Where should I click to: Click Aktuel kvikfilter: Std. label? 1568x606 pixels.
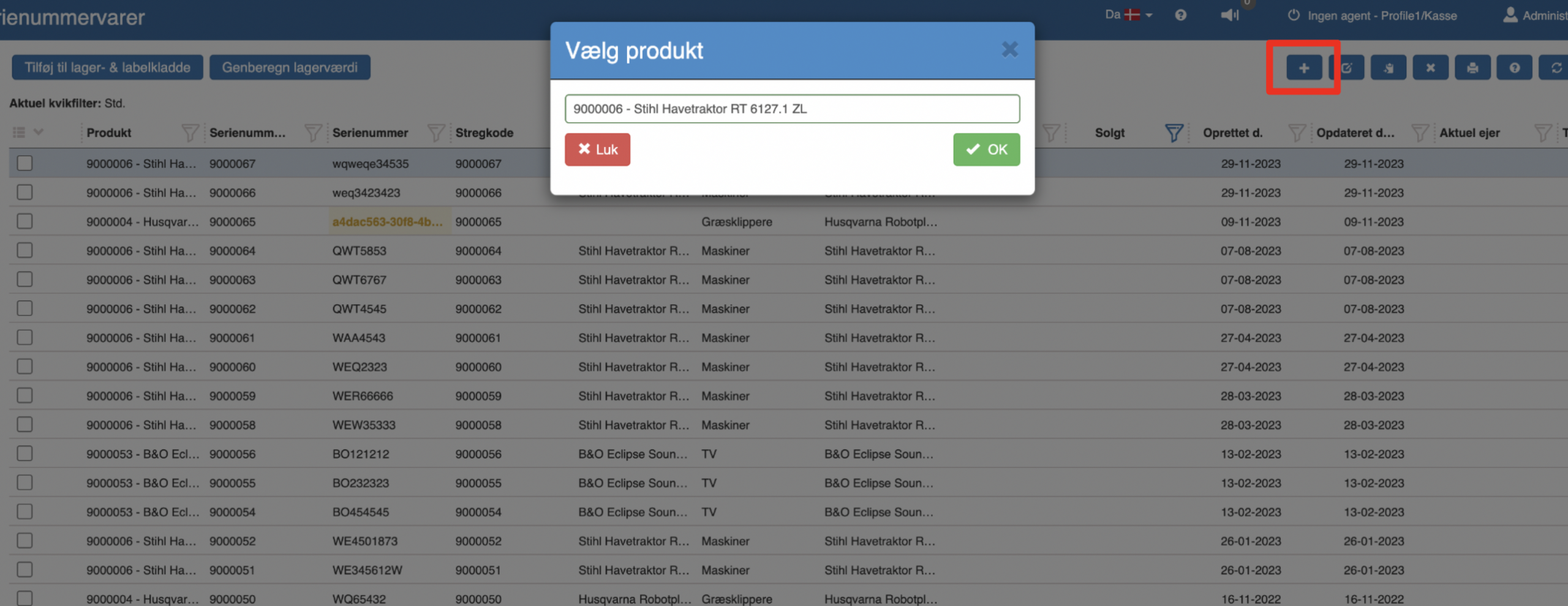(67, 103)
